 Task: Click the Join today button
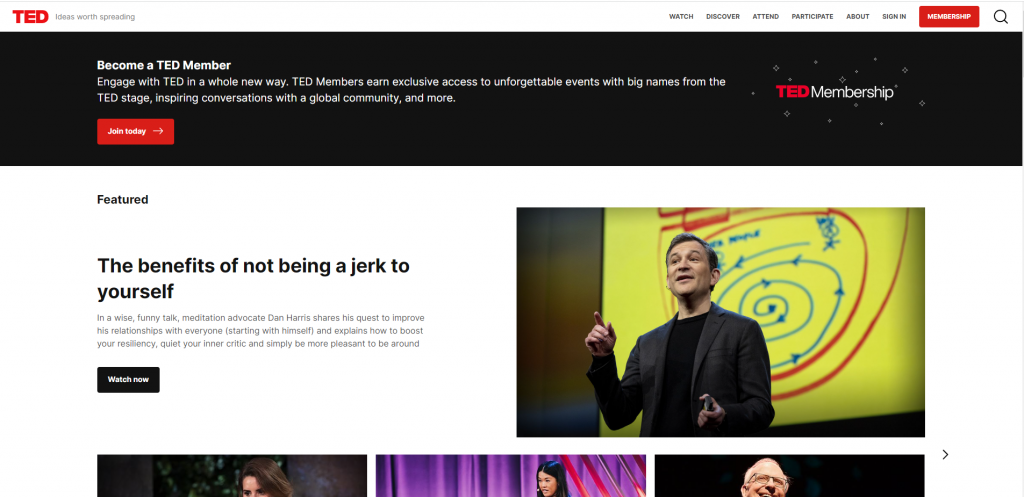click(135, 131)
